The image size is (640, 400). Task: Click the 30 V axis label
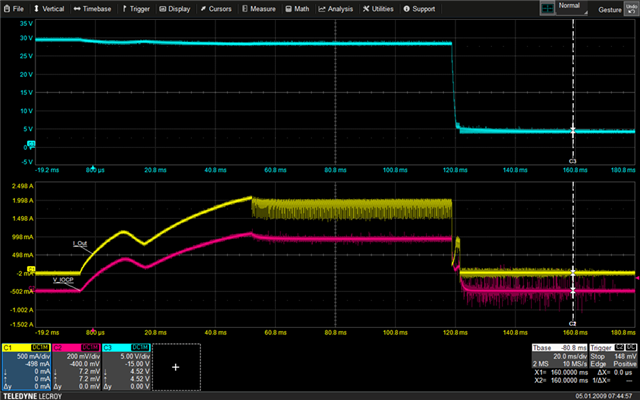click(26, 38)
